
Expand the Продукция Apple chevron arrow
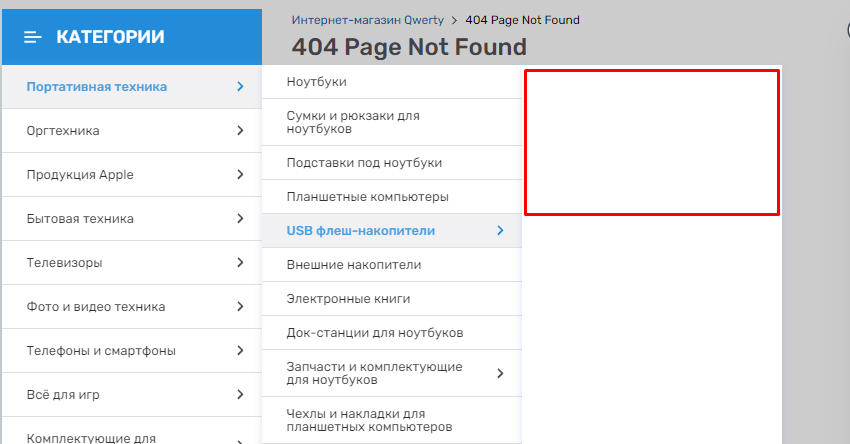click(x=240, y=175)
